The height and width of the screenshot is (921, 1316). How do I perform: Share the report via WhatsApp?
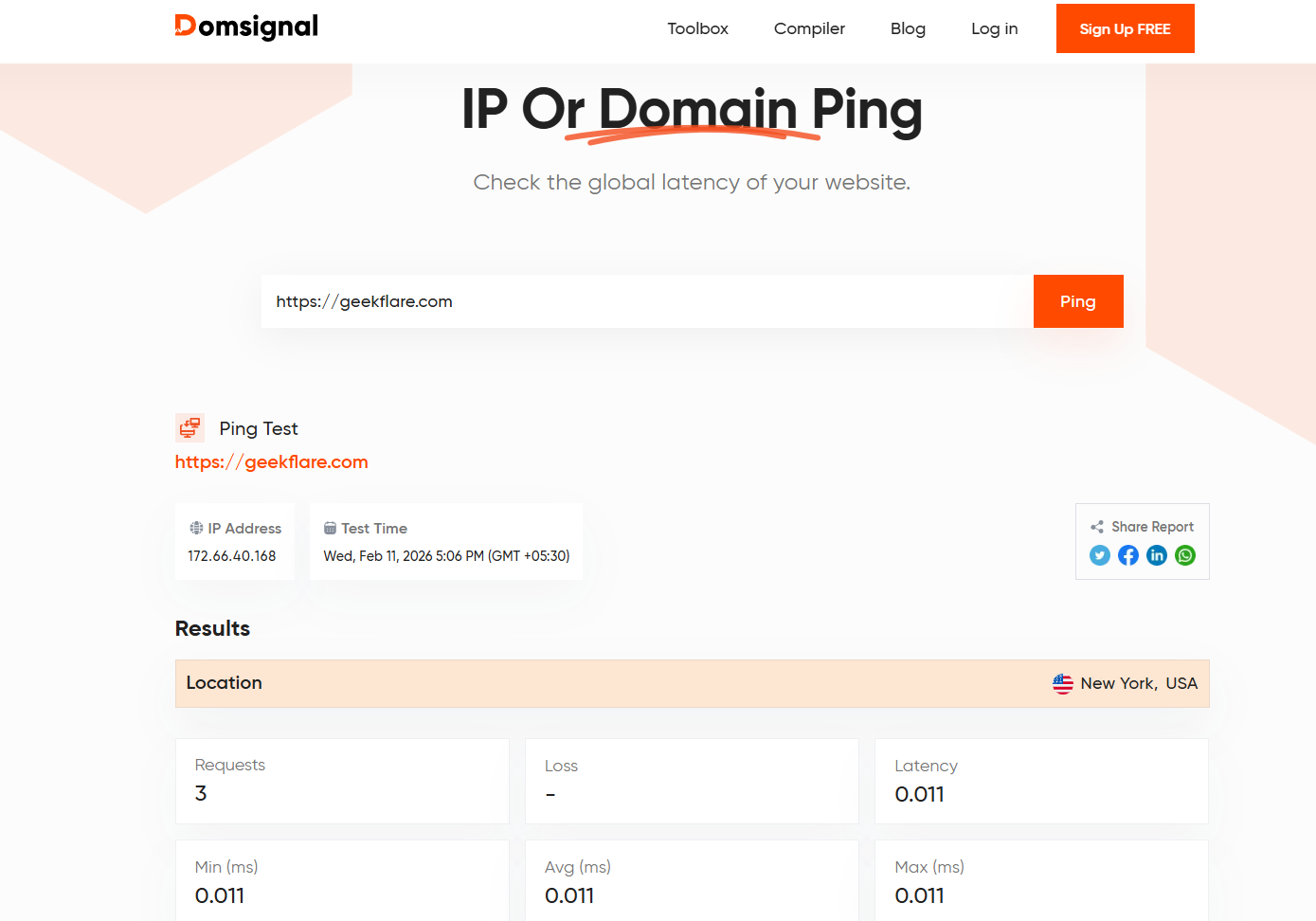pos(1184,555)
